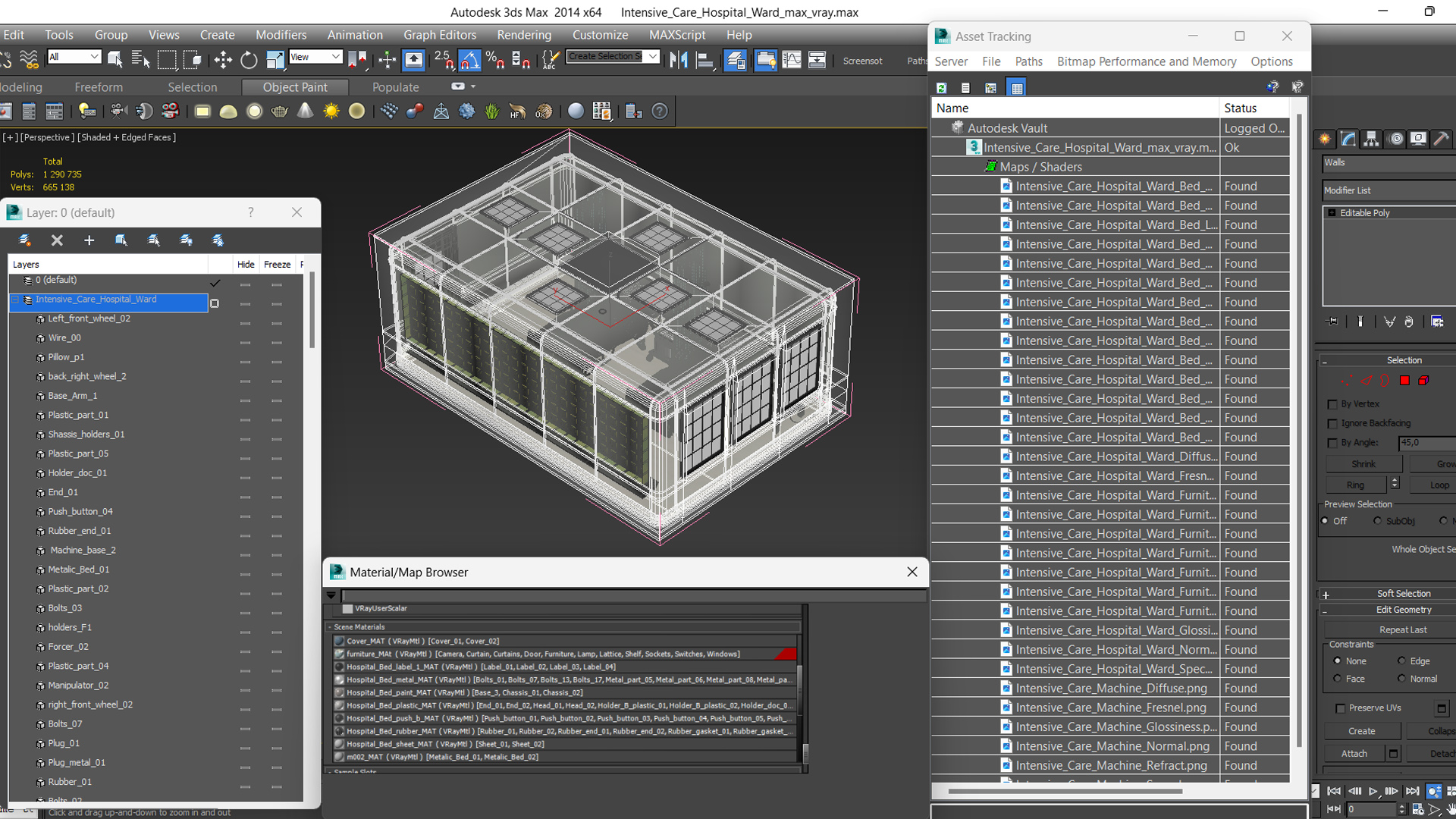Image resolution: width=1456 pixels, height=819 pixels.
Task: Open the Create command panel tab
Action: (x=1325, y=139)
